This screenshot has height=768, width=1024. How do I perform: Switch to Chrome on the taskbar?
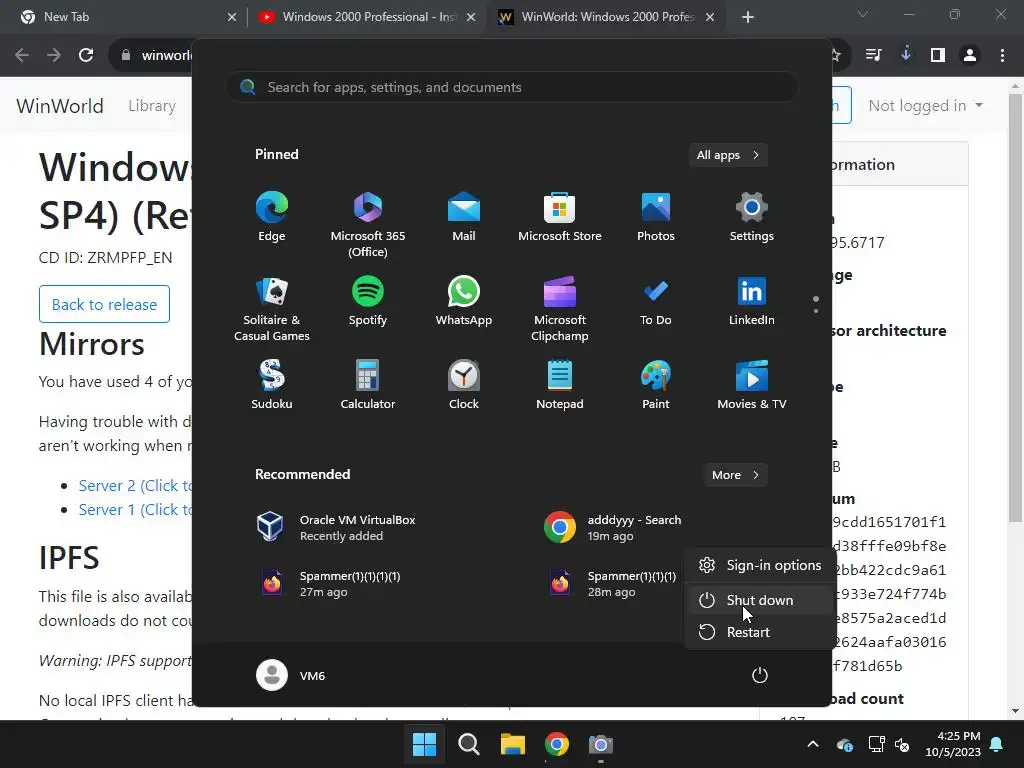(x=556, y=744)
